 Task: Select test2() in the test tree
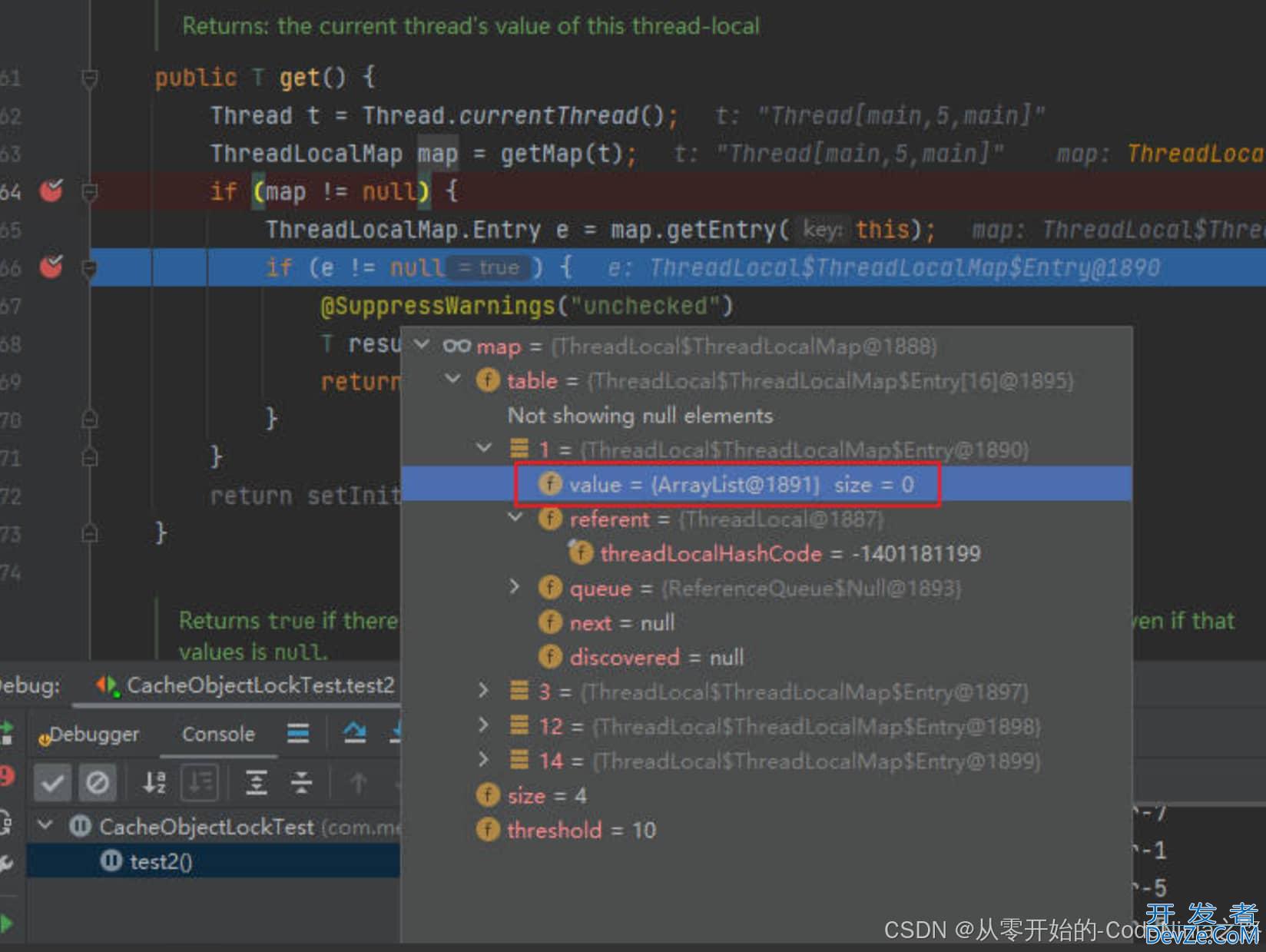214,861
